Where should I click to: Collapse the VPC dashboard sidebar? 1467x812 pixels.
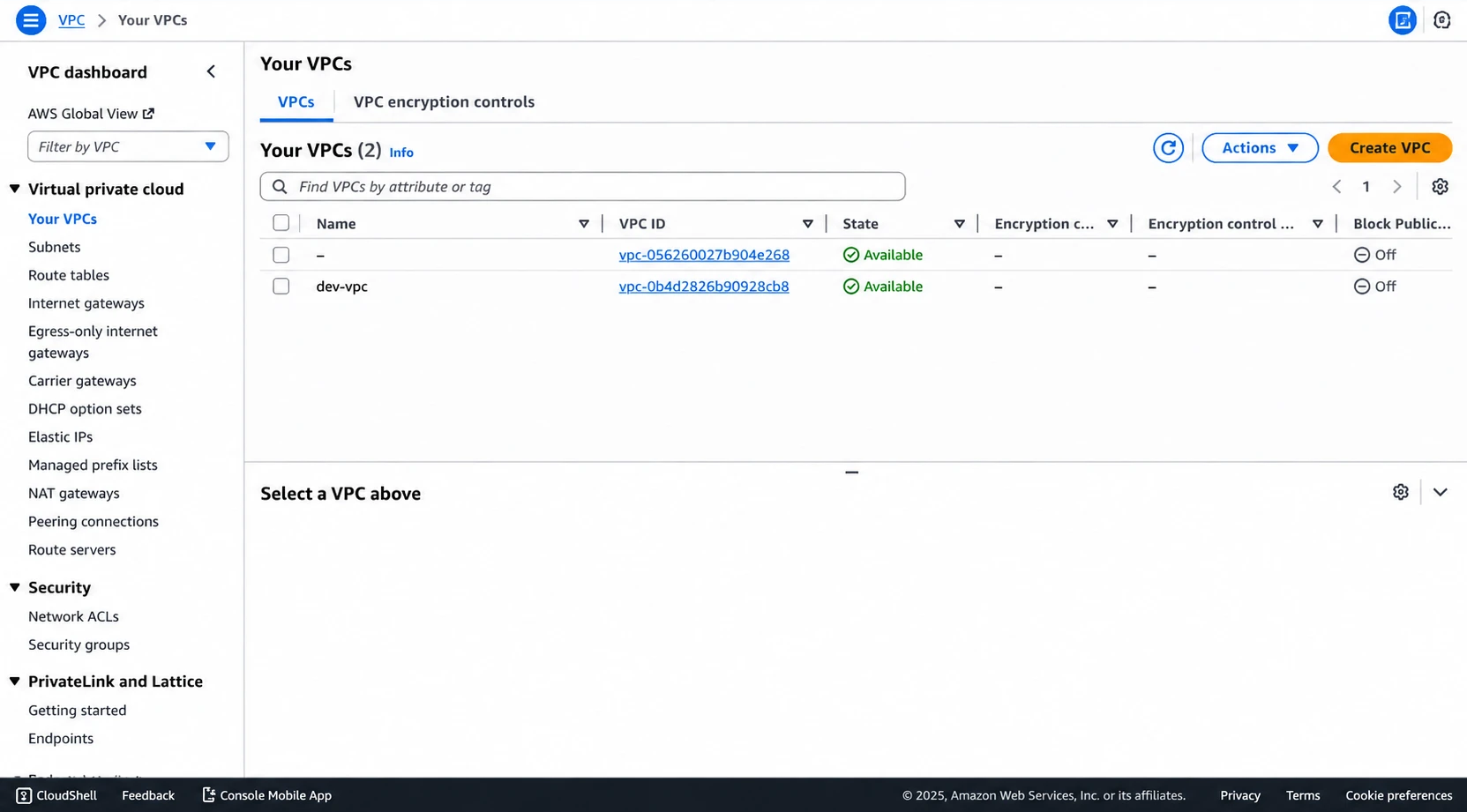click(x=211, y=71)
